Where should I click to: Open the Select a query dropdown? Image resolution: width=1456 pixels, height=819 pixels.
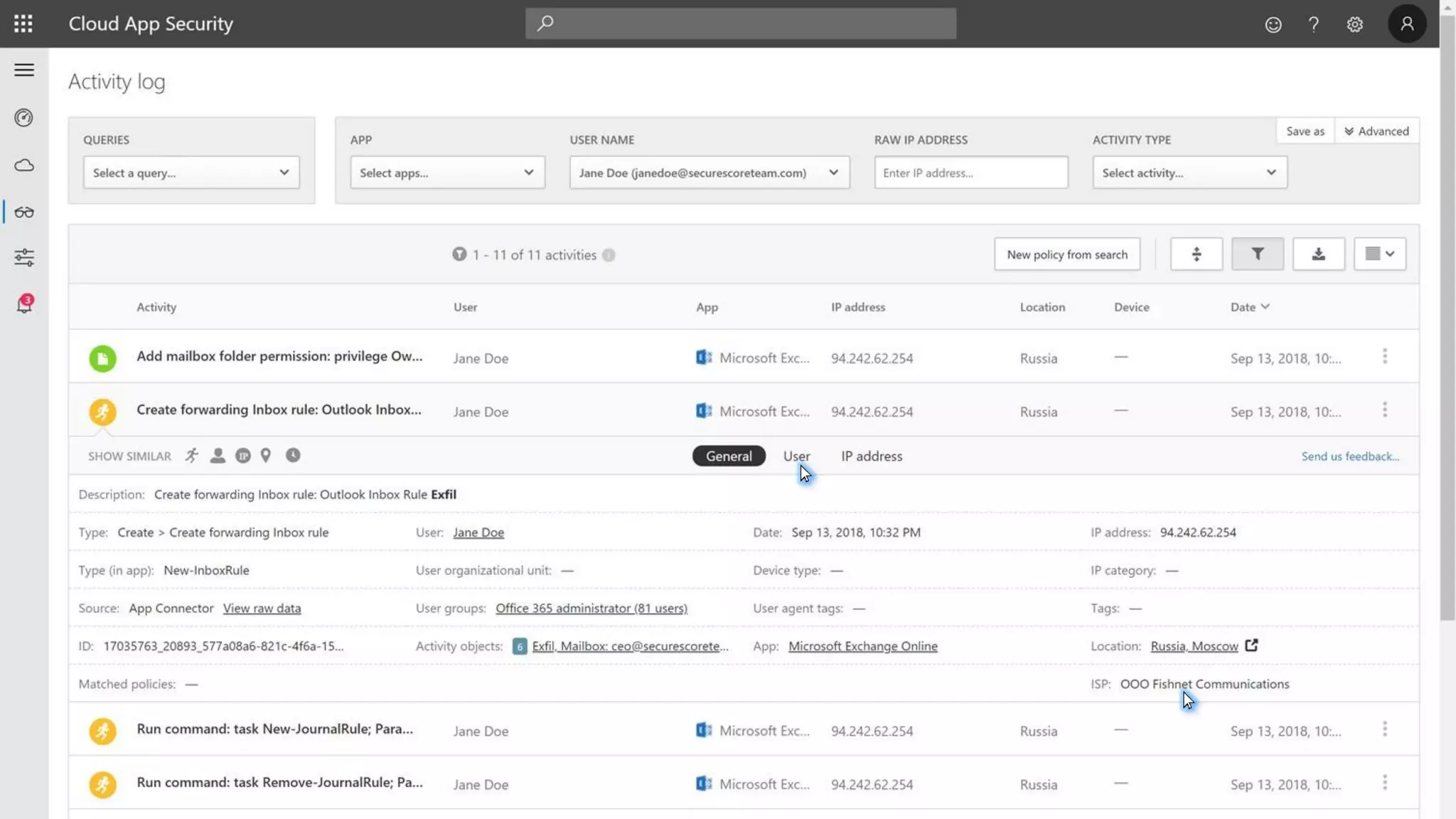pyautogui.click(x=191, y=173)
